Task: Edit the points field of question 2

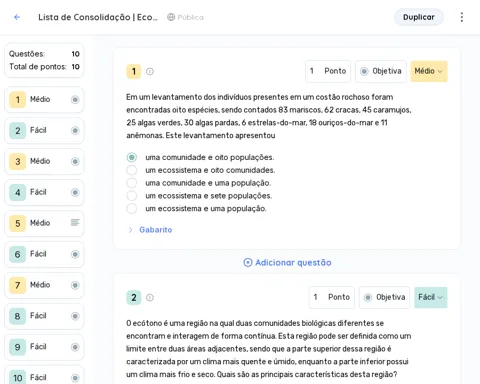Action: point(332,297)
